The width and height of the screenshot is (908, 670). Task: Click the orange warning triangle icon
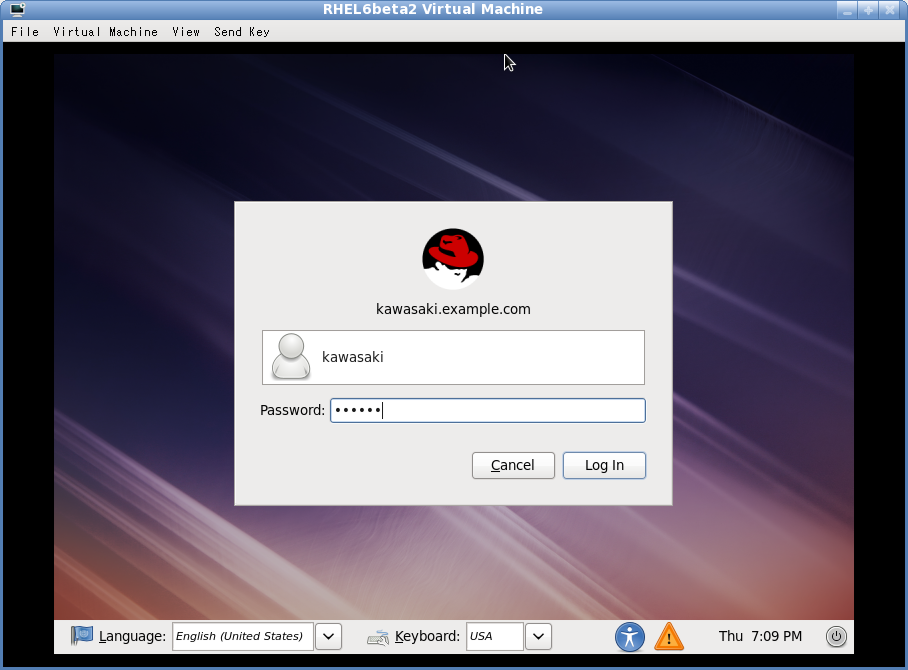(x=669, y=637)
